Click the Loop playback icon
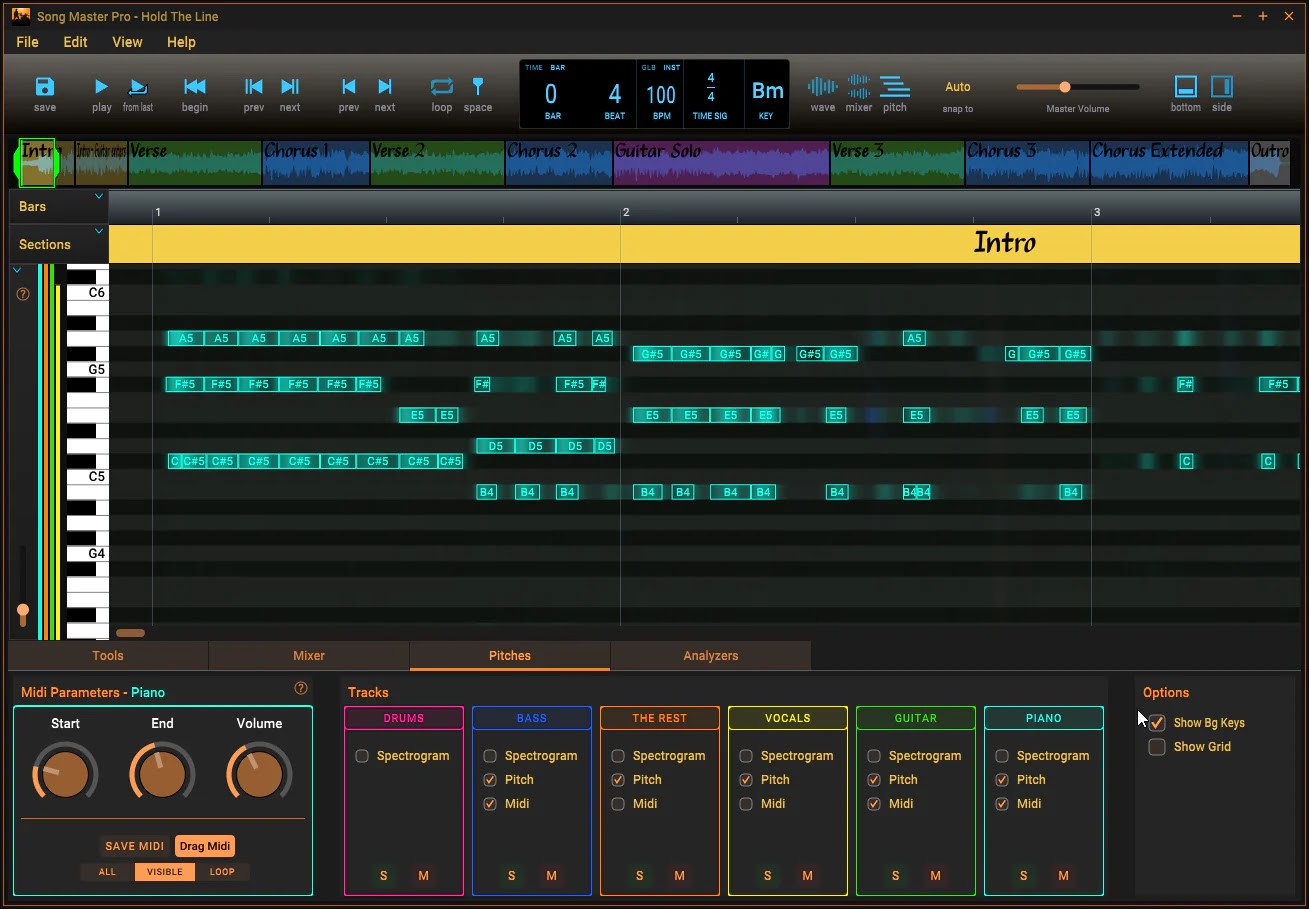This screenshot has width=1309, height=909. [441, 88]
